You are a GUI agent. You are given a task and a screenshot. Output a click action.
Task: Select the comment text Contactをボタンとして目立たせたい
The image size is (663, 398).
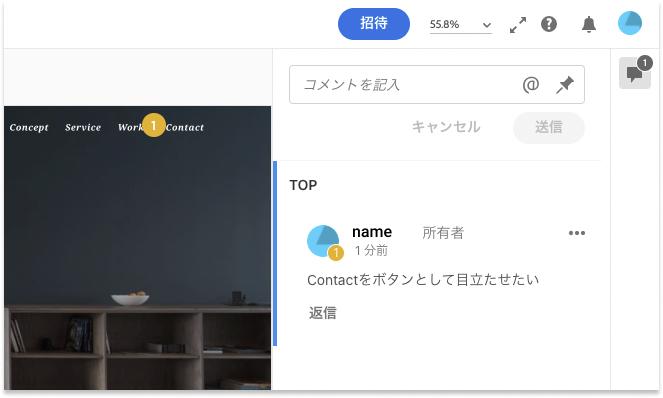423,280
